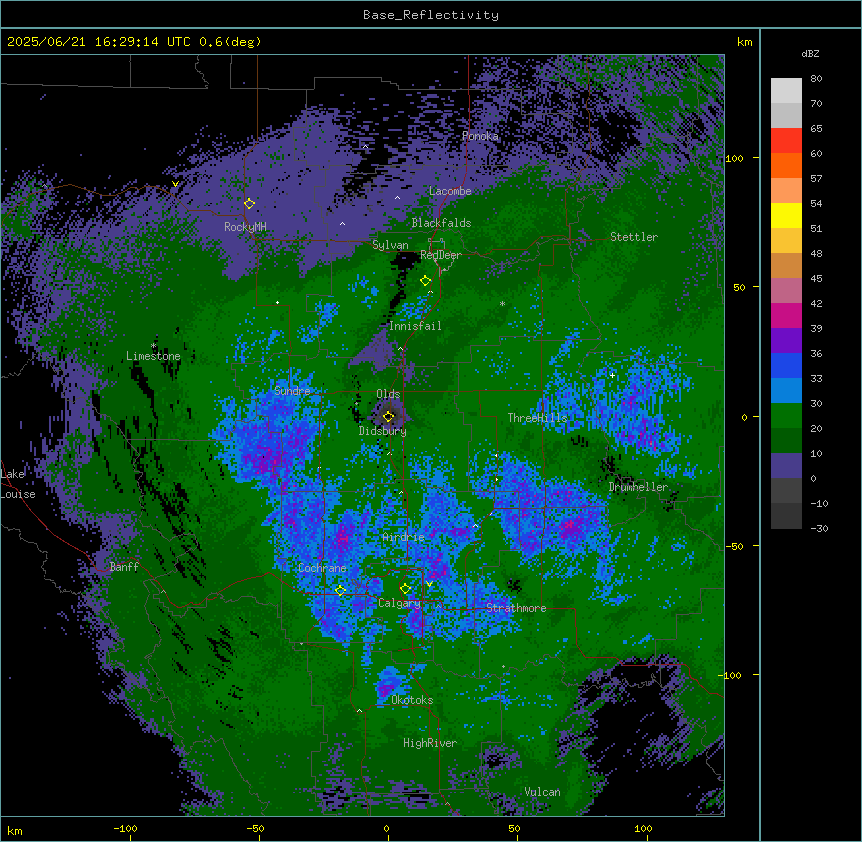Pick the light blue 30–33 dBZ legend swatch

pos(786,391)
